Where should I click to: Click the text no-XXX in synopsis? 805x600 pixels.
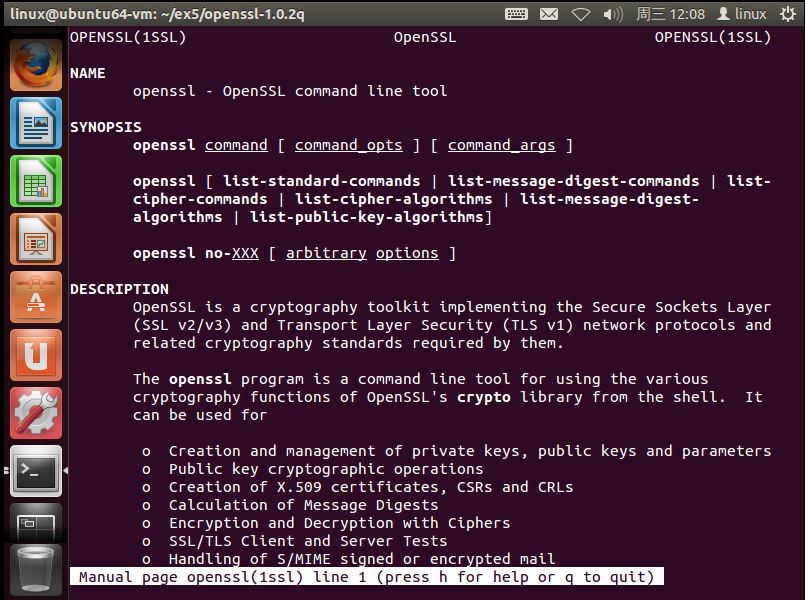[232, 253]
